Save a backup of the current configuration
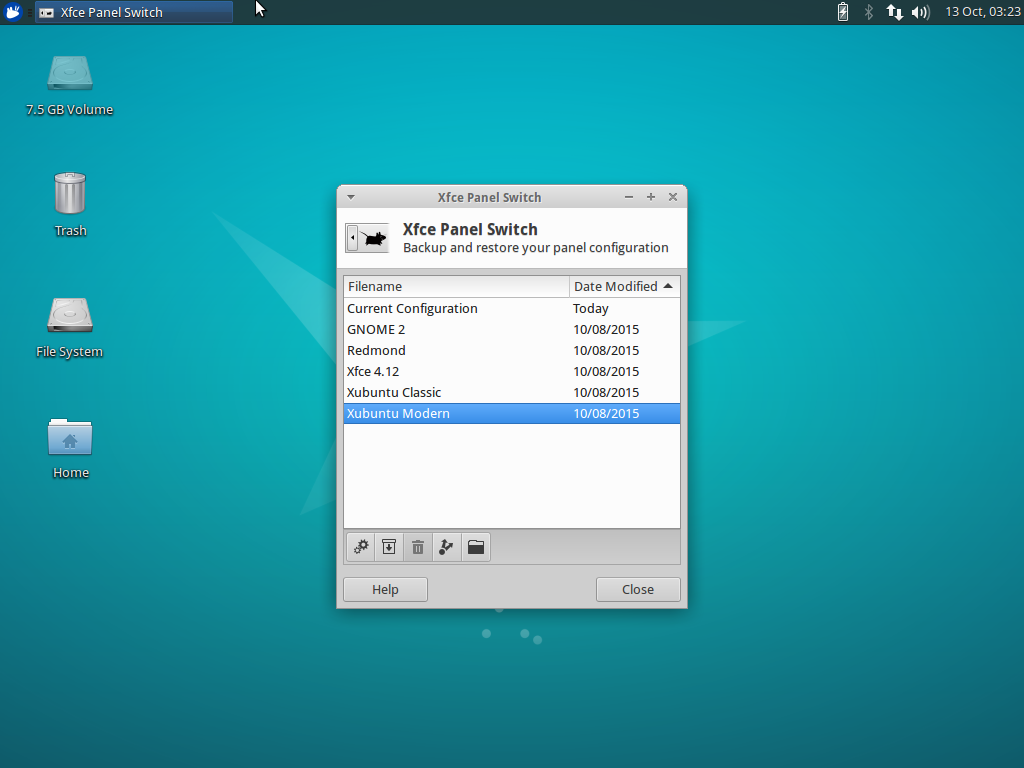 click(x=389, y=547)
